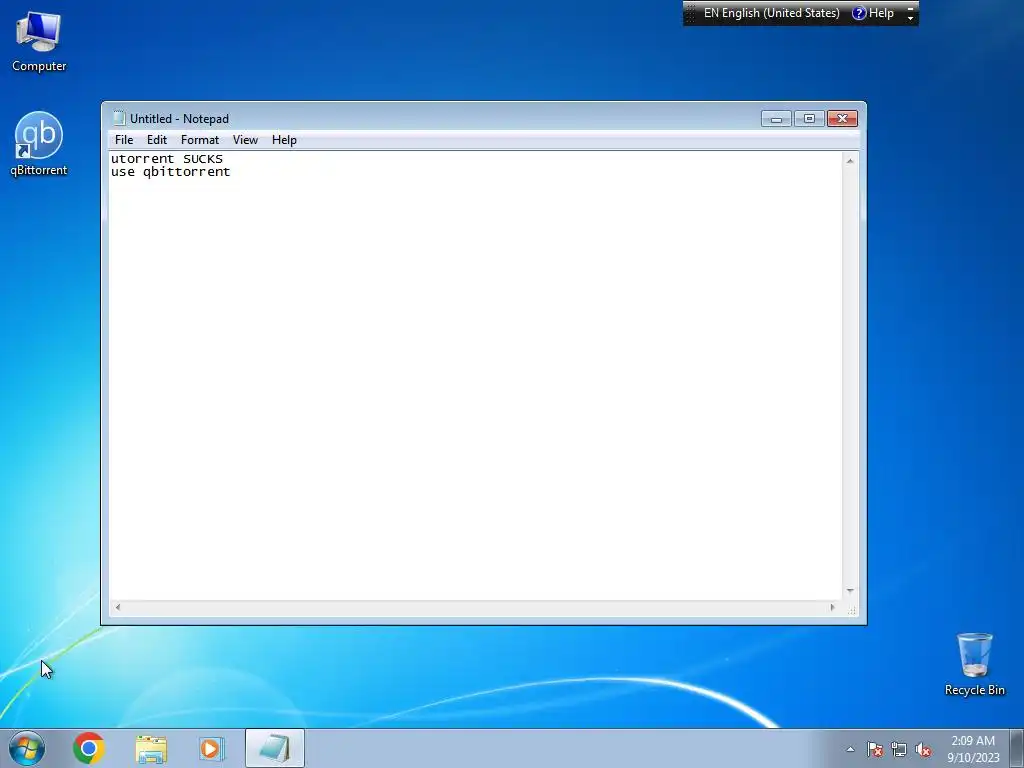Click the Notepad taskbar button

click(275, 748)
